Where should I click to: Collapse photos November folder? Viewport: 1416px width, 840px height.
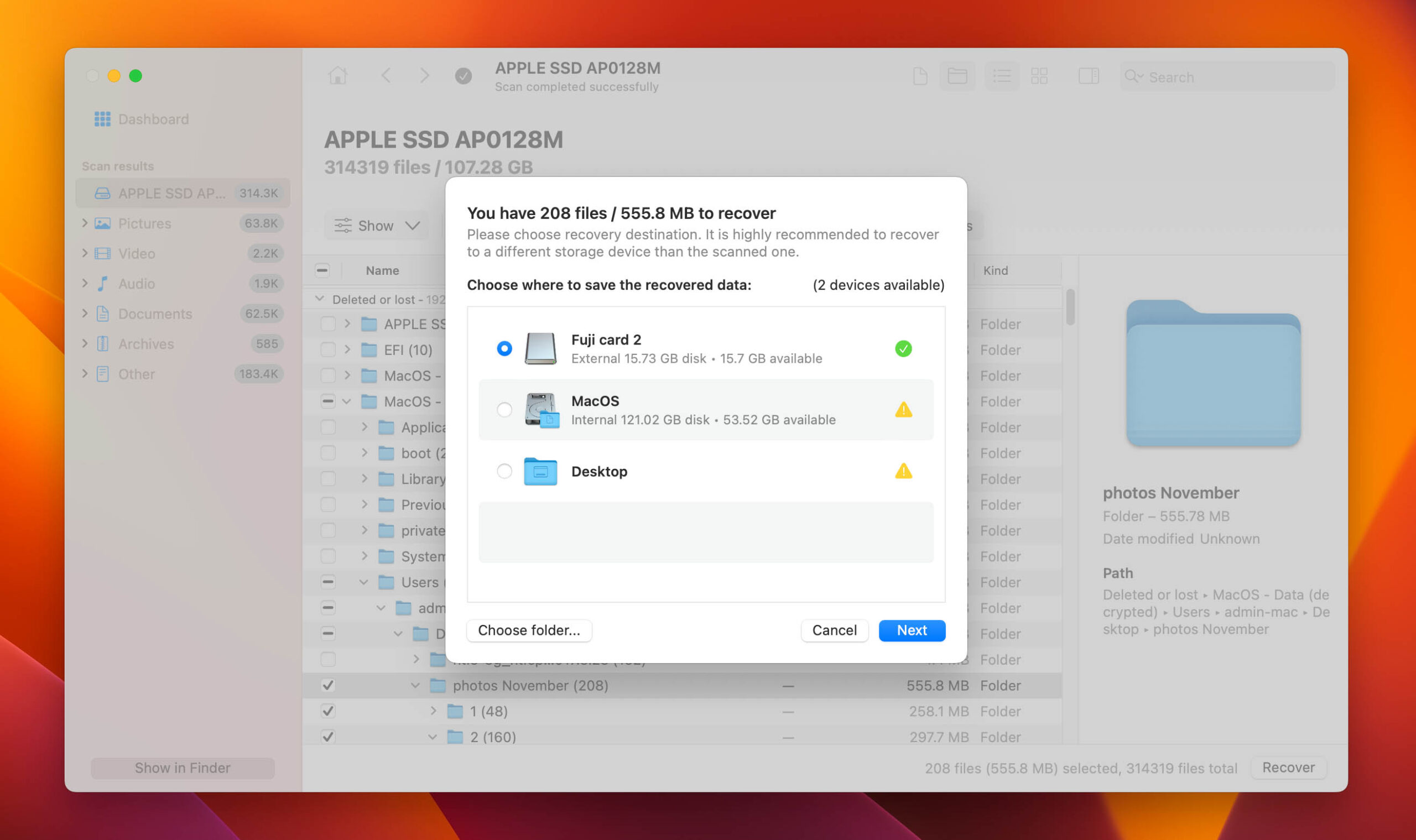415,685
